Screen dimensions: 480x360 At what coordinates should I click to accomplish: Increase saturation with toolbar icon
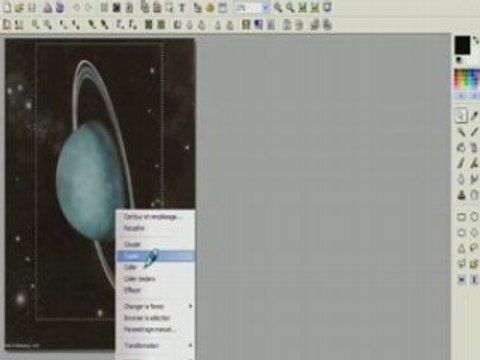tap(104, 25)
